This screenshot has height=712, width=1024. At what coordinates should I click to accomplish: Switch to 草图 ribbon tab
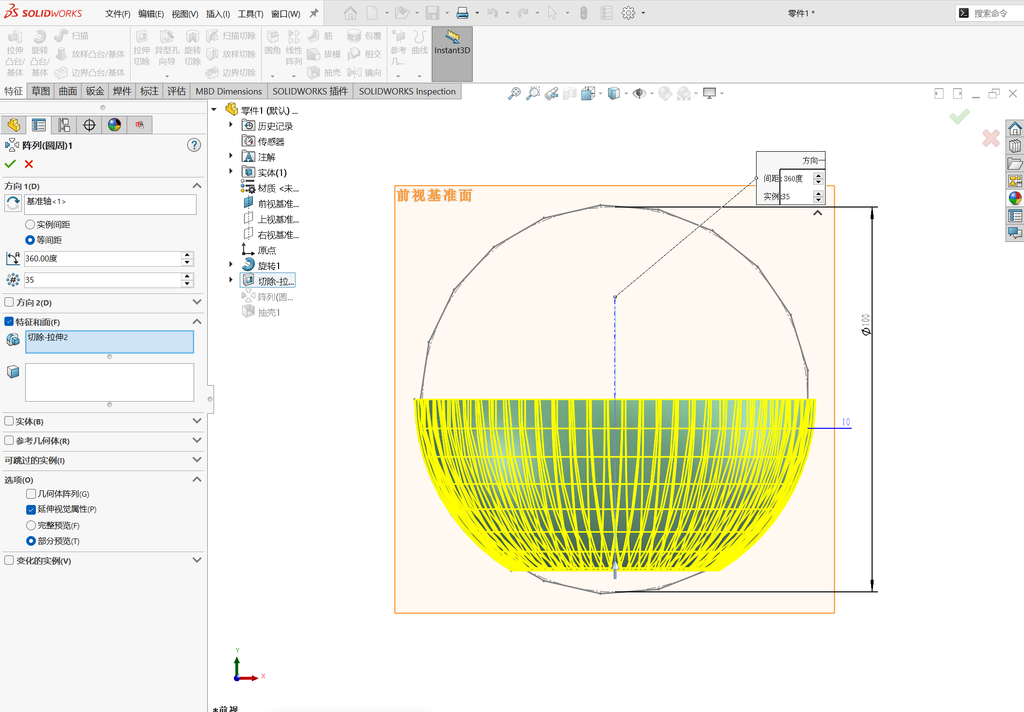coord(40,91)
